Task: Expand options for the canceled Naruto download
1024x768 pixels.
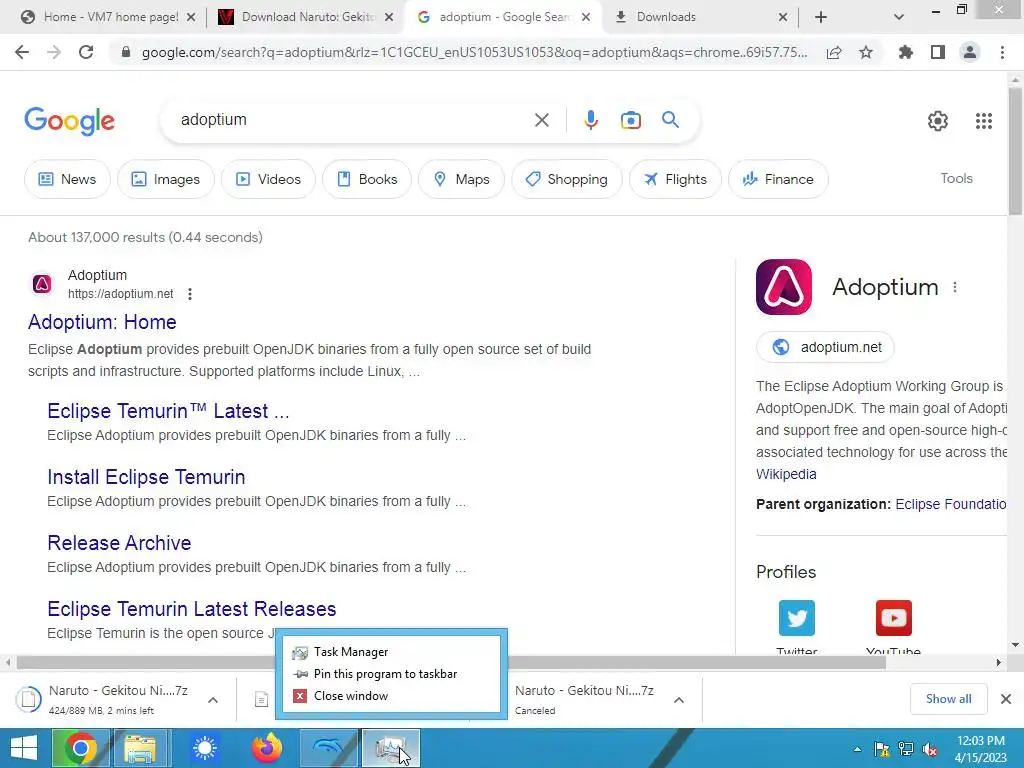Action: point(679,700)
